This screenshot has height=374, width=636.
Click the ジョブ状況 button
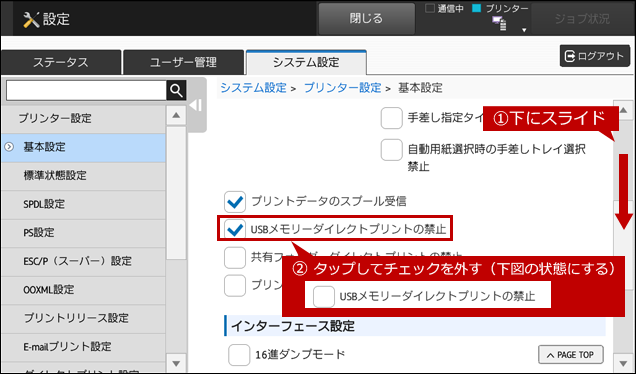tap(582, 19)
